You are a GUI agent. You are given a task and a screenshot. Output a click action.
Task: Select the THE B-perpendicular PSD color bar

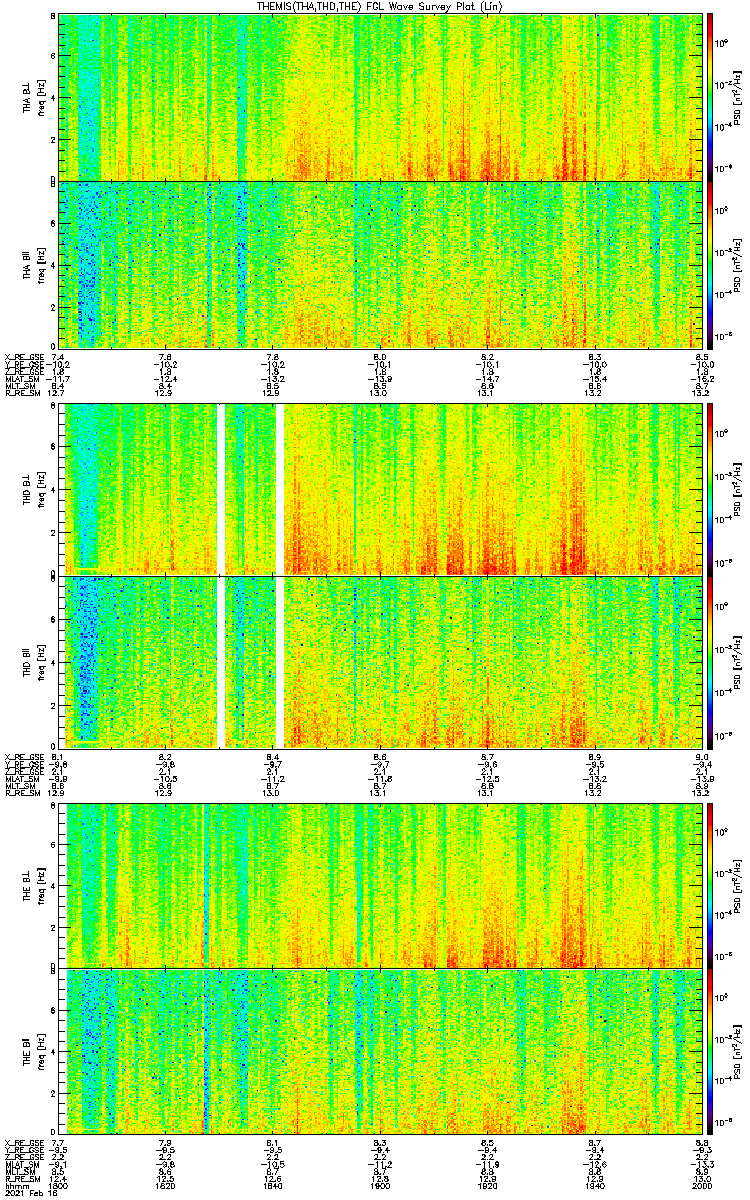(712, 885)
